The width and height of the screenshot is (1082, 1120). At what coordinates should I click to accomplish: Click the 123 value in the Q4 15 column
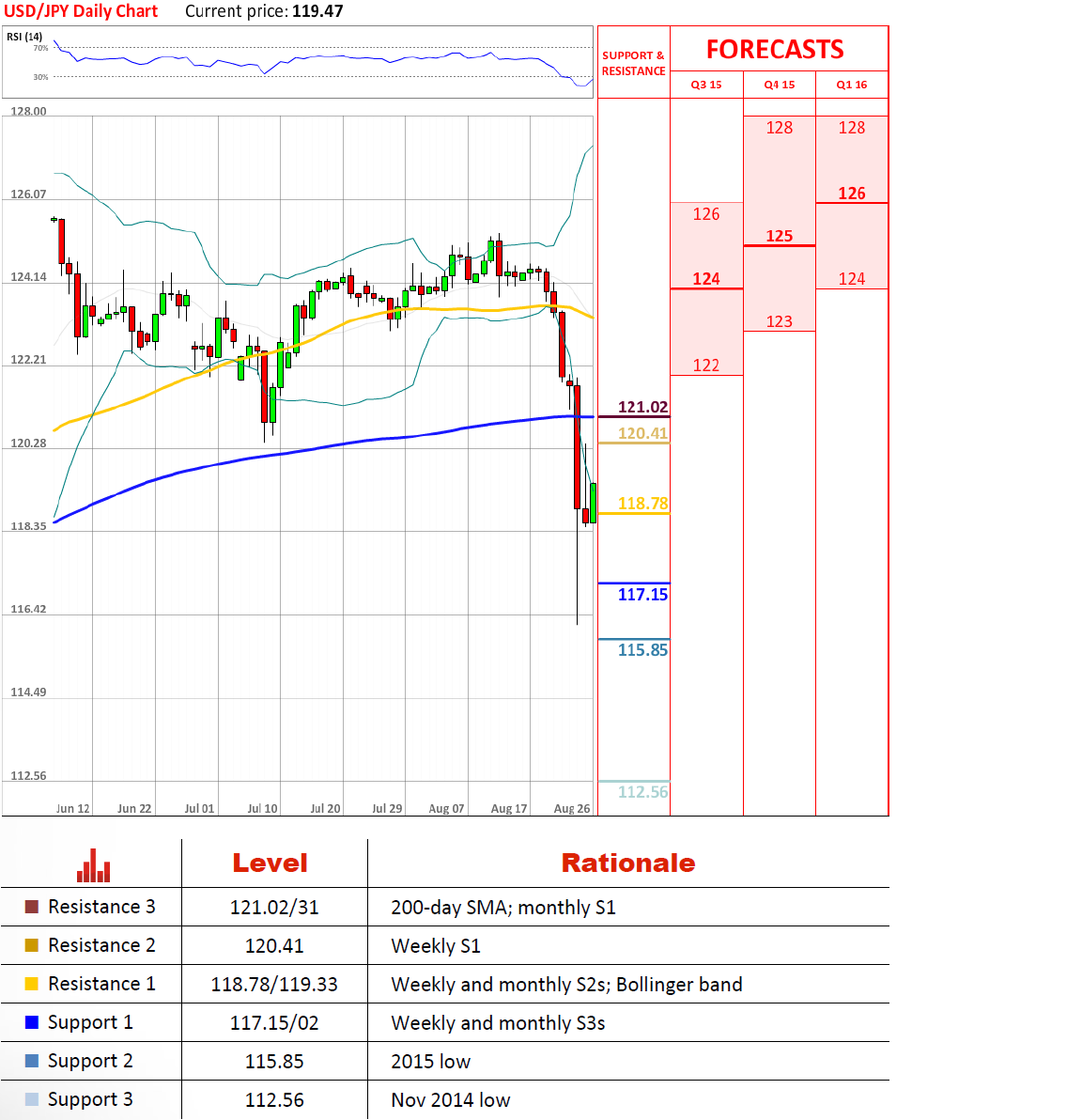click(x=780, y=322)
